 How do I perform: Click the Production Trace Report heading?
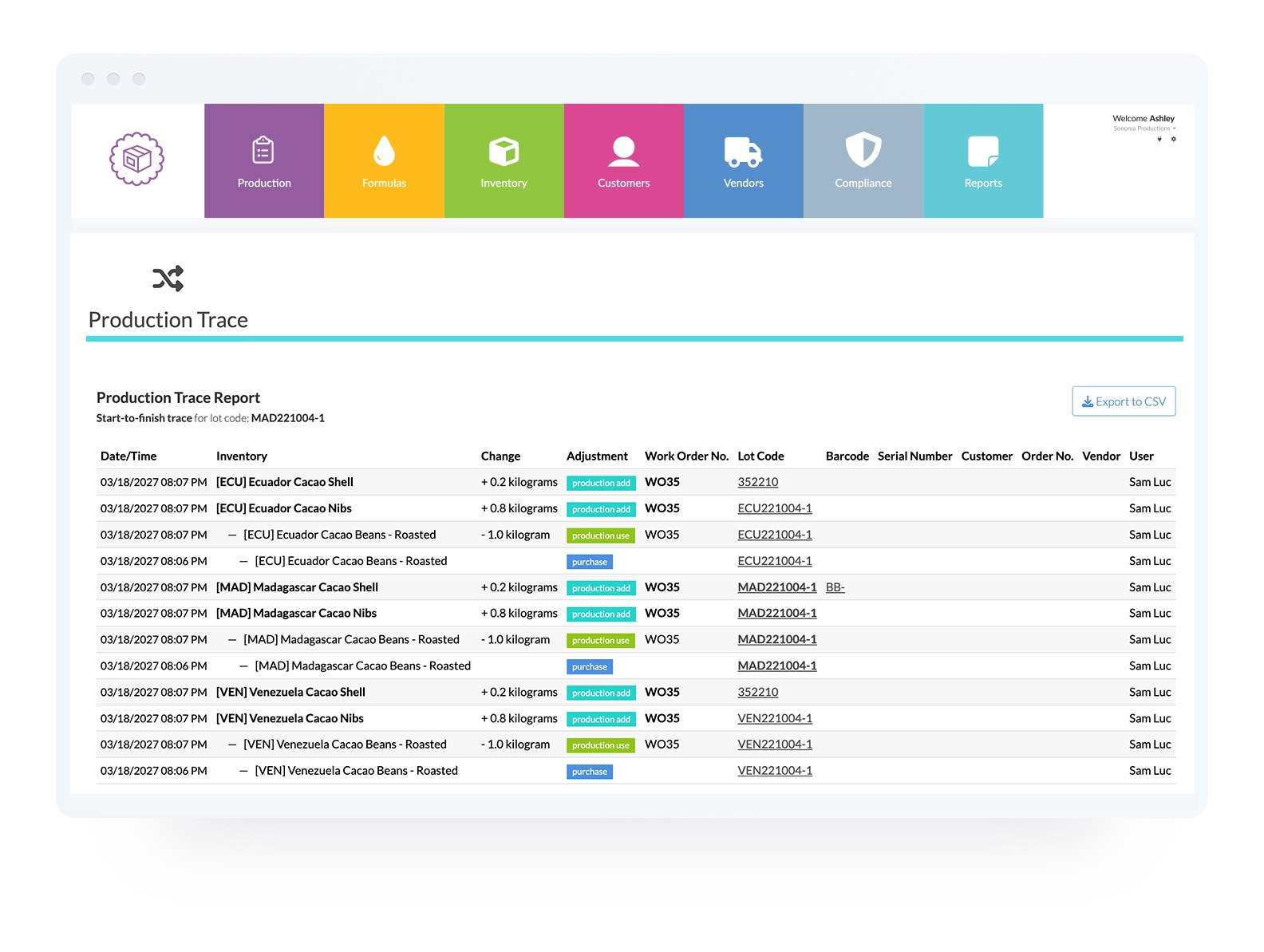coord(179,397)
